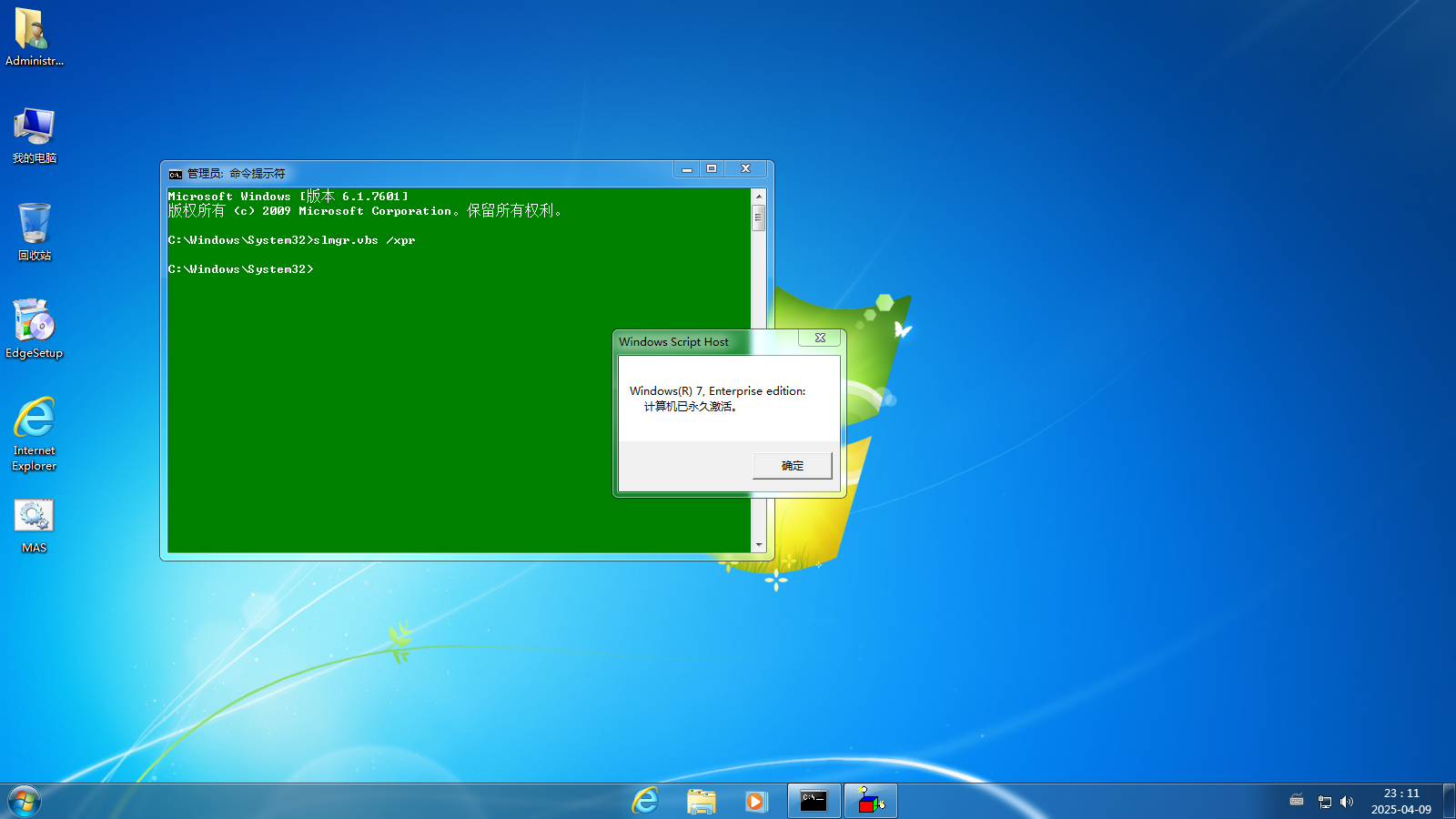The image size is (1456, 819).
Task: Select the Internet Explorer desktop icon
Action: (34, 434)
